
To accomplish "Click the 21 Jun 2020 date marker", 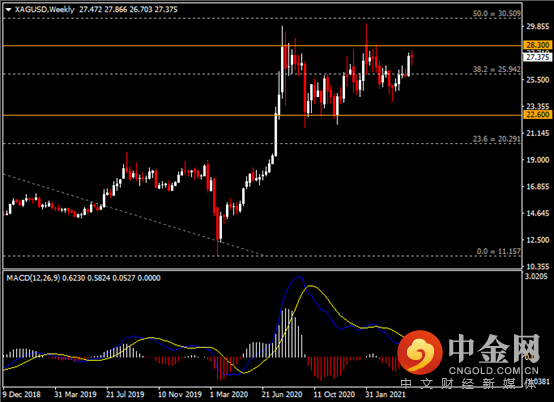I will tap(282, 394).
